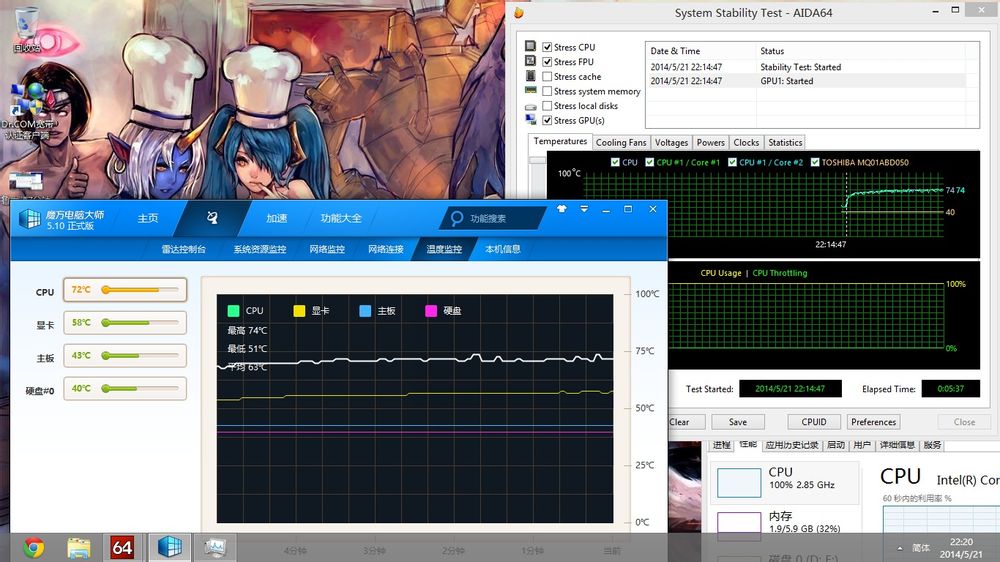Open 本机信息 sub-tab
Screen dimensions: 1000x562
pyautogui.click(x=503, y=249)
